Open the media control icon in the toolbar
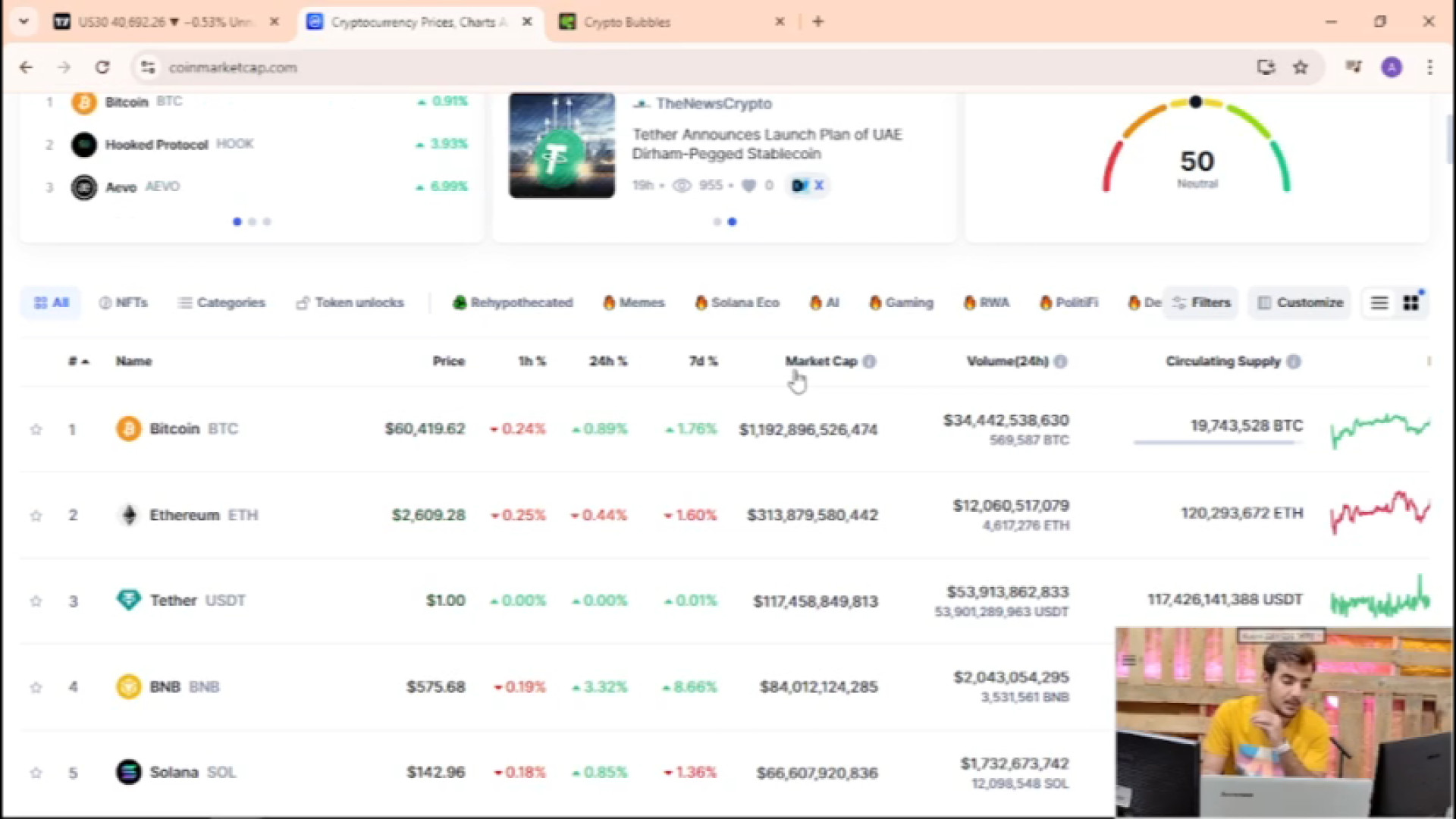The width and height of the screenshot is (1456, 819). pyautogui.click(x=1354, y=67)
